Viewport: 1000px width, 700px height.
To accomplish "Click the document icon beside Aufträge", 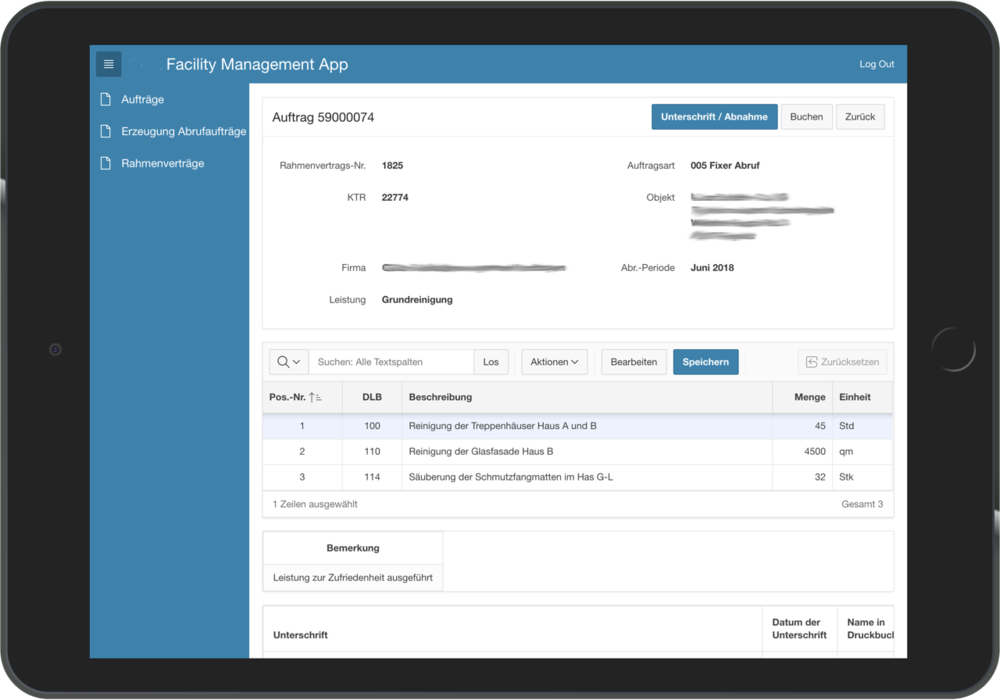I will click(105, 99).
